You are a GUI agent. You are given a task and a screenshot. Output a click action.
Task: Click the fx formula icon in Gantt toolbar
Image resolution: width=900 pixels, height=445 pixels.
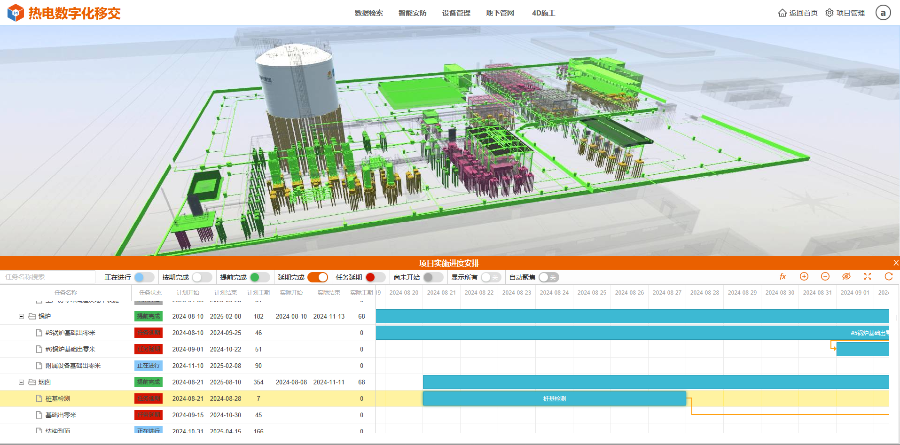point(783,276)
